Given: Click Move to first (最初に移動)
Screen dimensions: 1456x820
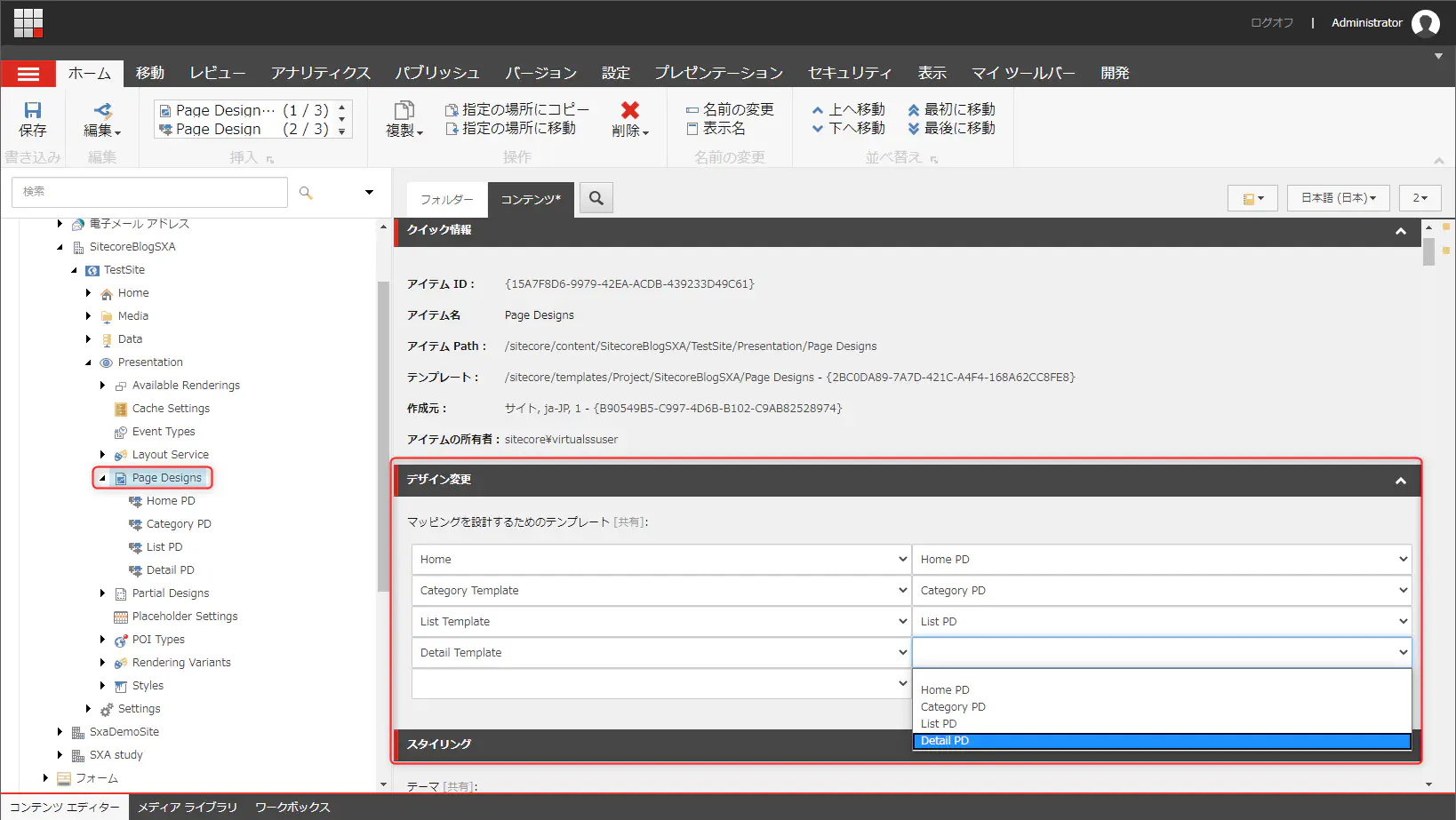Looking at the screenshot, I should coord(951,109).
